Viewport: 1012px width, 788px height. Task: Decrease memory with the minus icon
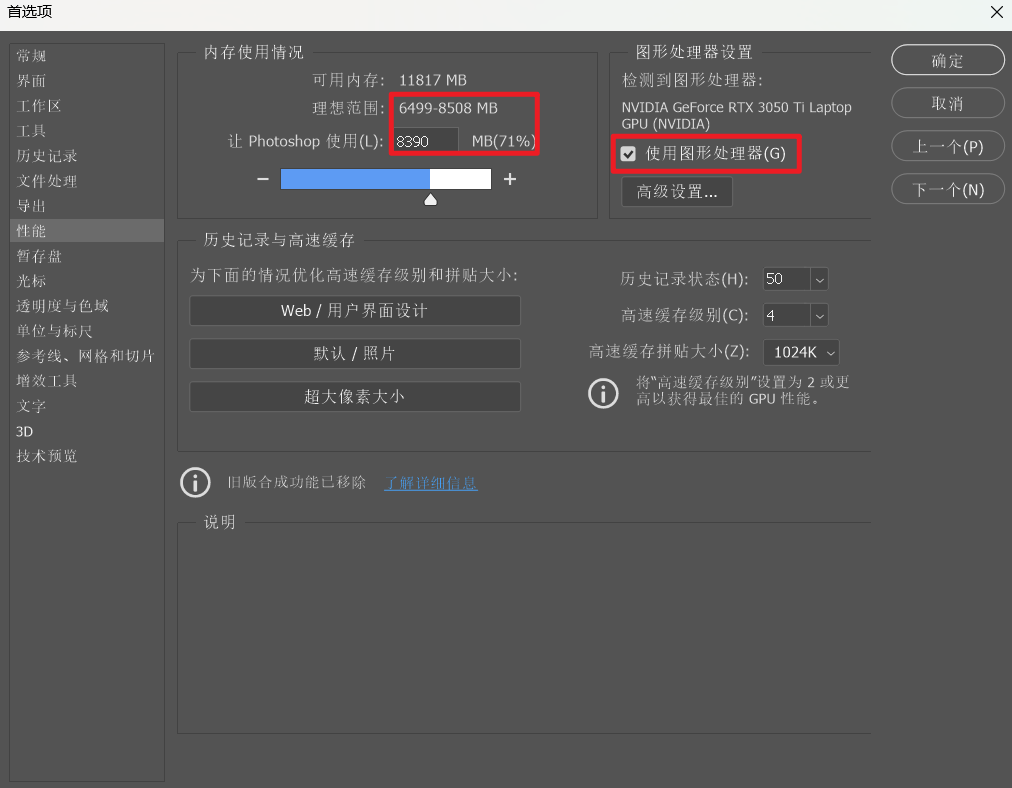coord(263,179)
